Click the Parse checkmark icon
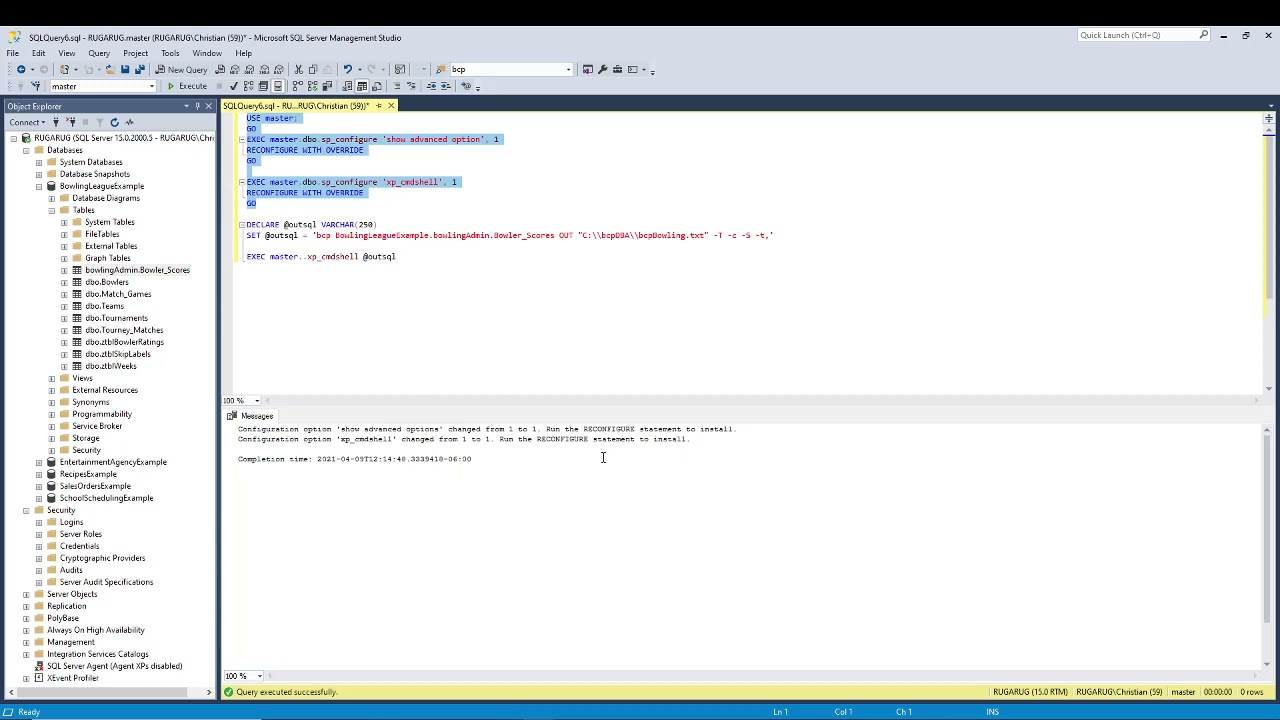 [233, 86]
